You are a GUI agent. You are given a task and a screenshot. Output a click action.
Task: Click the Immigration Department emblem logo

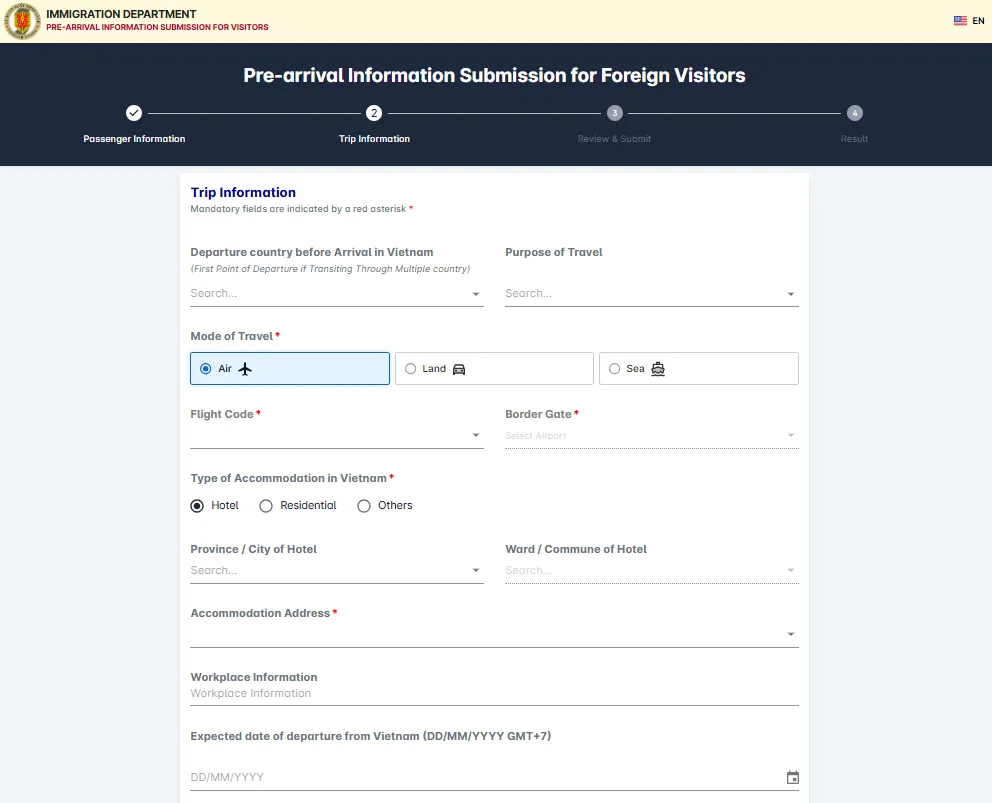point(22,21)
